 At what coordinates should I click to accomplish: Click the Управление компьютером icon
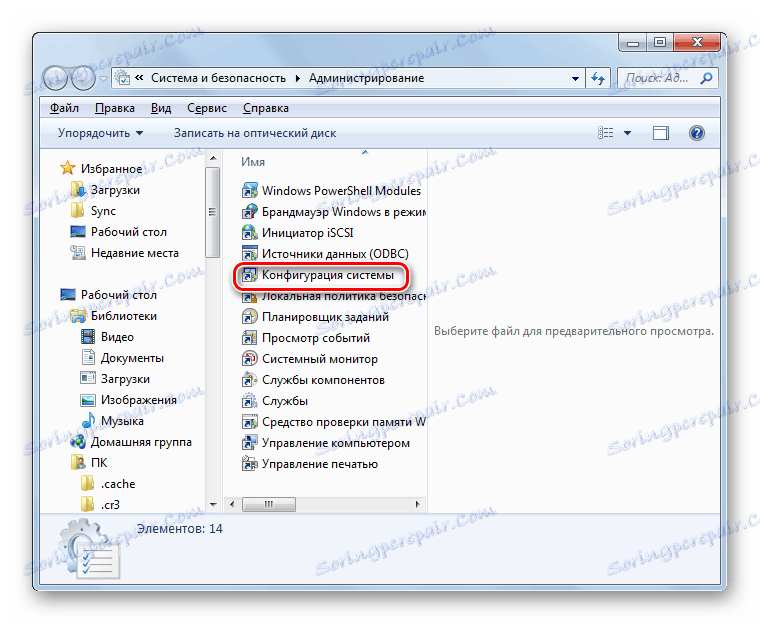pos(249,443)
